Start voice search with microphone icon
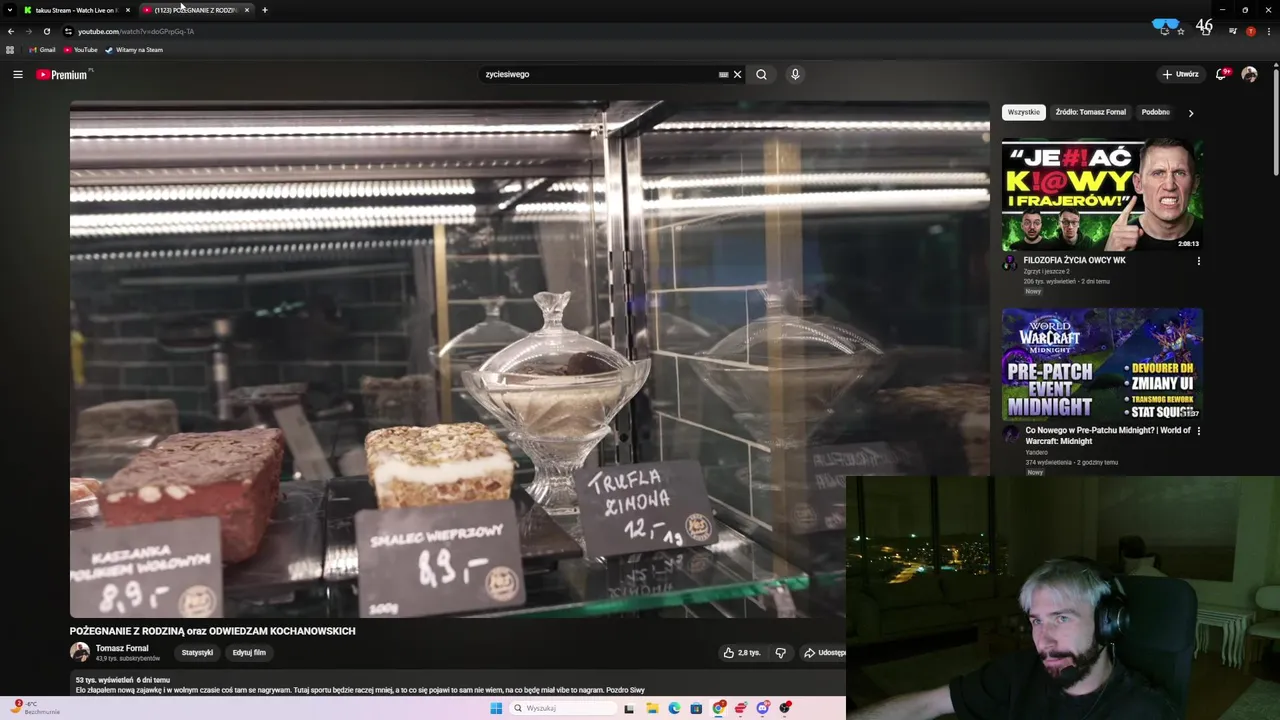 click(x=795, y=74)
